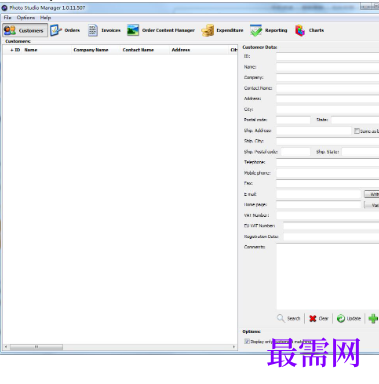379x384 pixels.
Task: Open the Charts section
Action: pos(309,30)
